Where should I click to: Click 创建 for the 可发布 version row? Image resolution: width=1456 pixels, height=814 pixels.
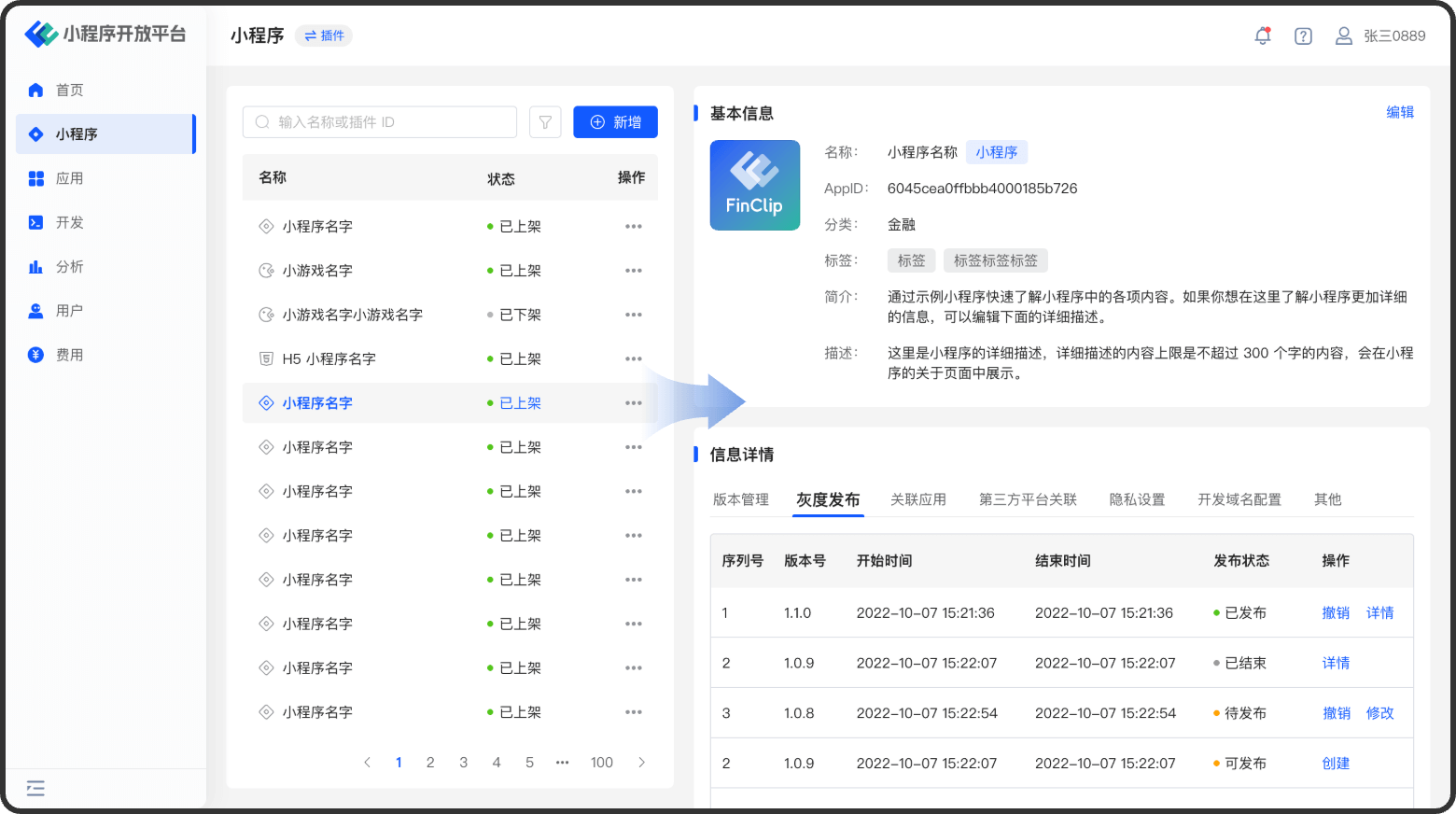click(1336, 764)
